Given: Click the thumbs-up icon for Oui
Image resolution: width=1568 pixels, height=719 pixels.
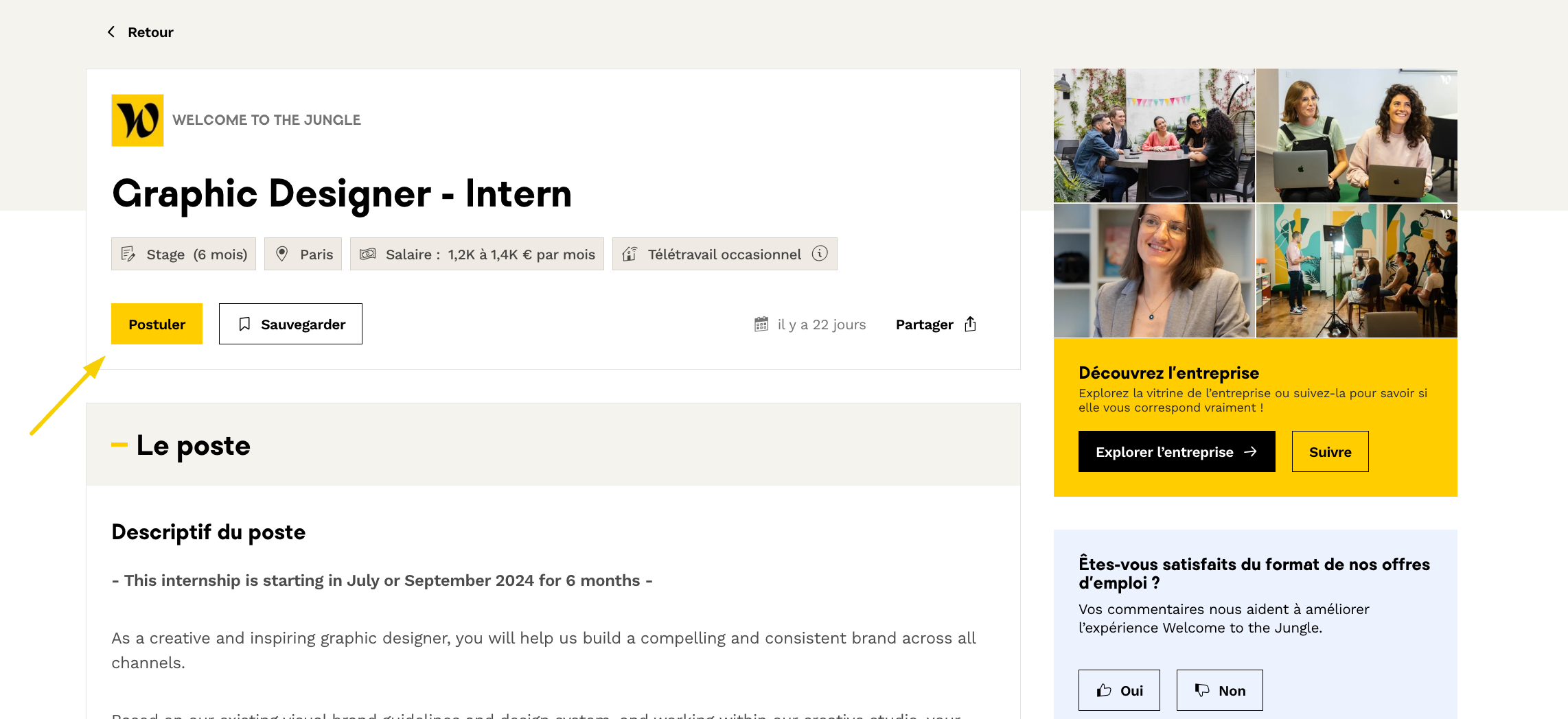Looking at the screenshot, I should [1104, 690].
